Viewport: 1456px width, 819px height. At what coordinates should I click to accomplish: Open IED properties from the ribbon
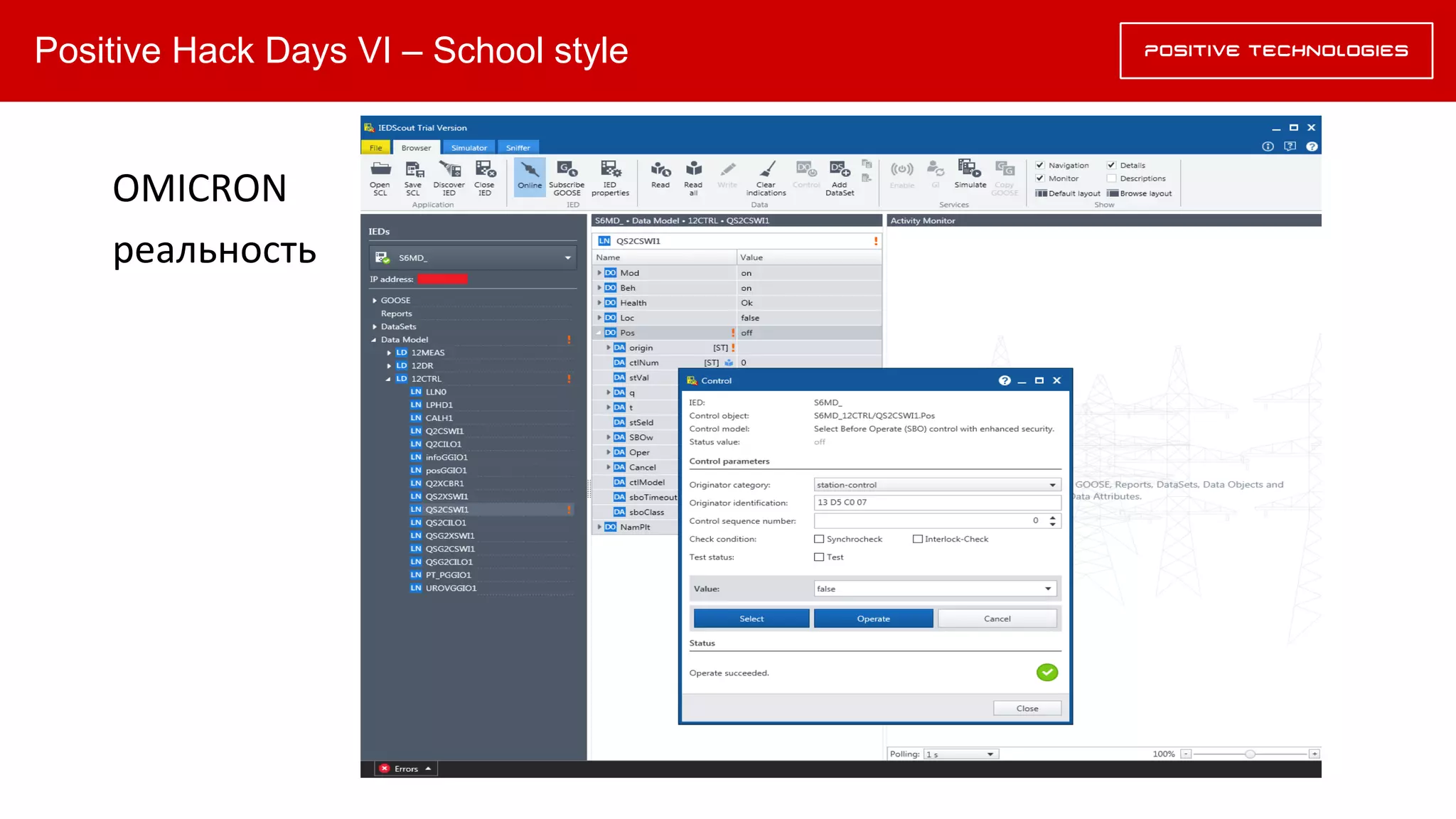coord(610,178)
